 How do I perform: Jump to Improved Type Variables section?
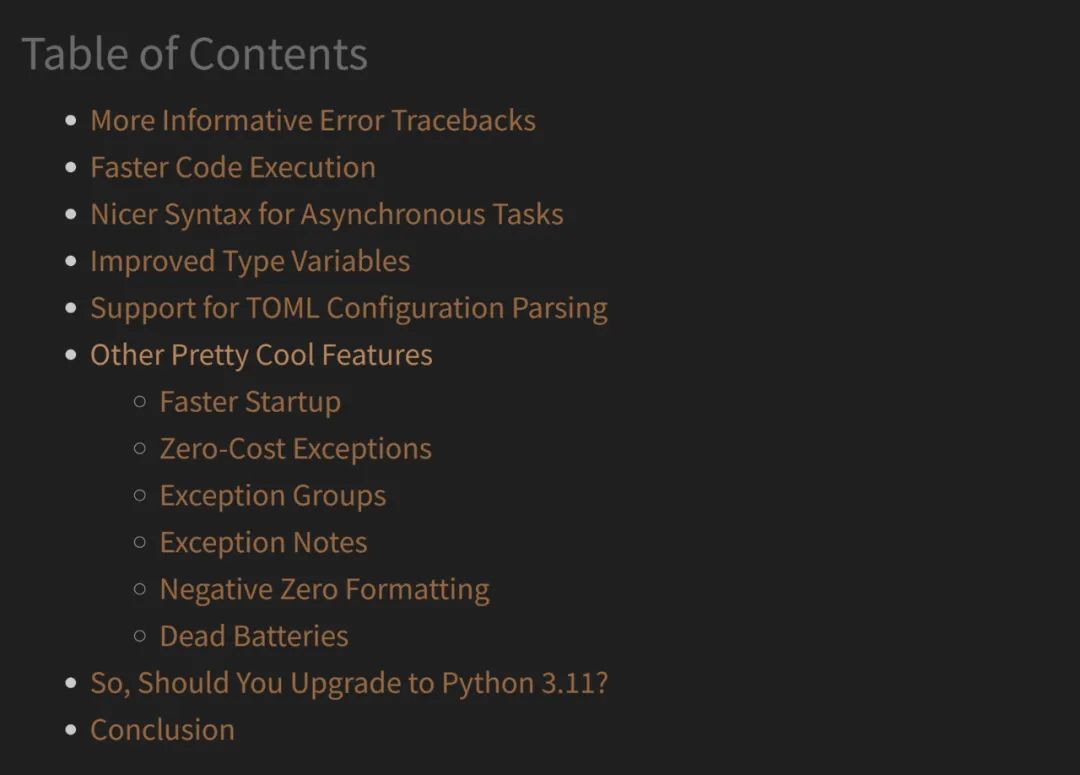pyautogui.click(x=250, y=262)
